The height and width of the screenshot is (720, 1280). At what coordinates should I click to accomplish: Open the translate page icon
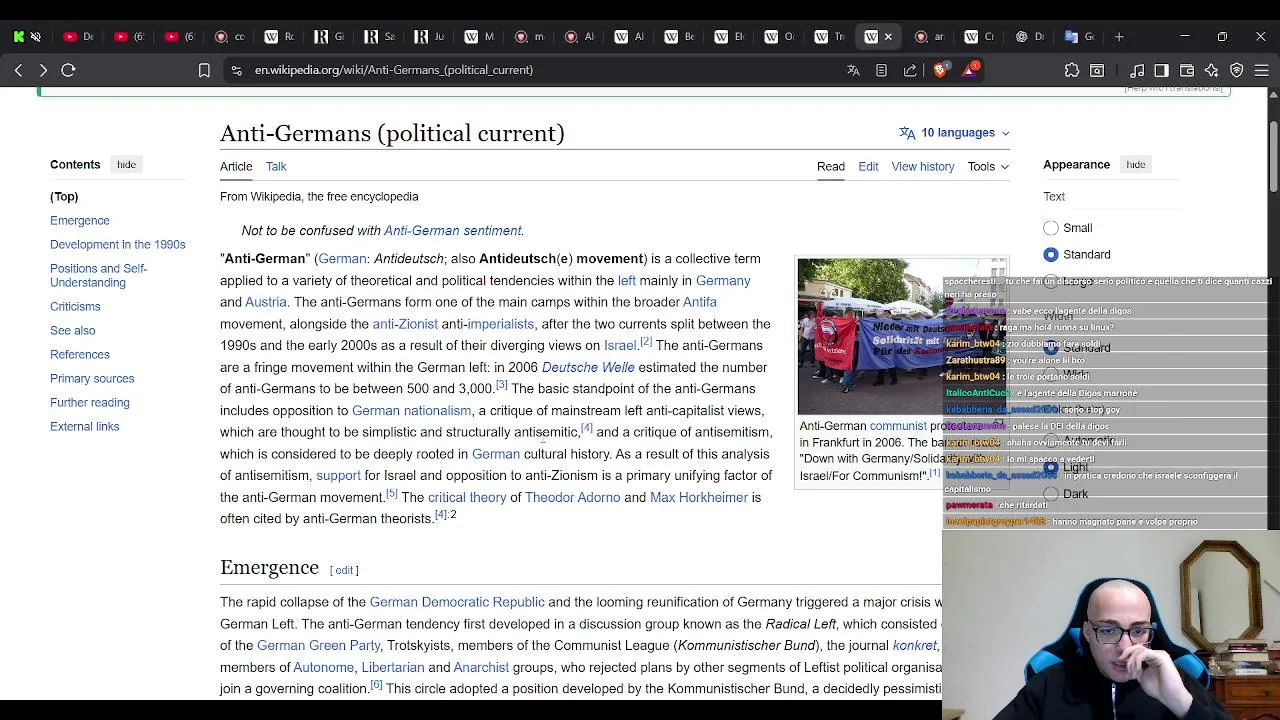853,70
